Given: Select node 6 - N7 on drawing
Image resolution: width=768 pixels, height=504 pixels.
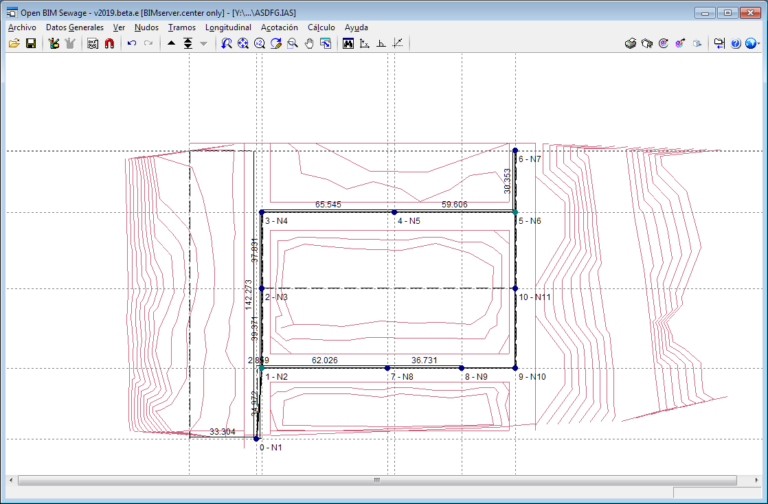Looking at the screenshot, I should [515, 150].
